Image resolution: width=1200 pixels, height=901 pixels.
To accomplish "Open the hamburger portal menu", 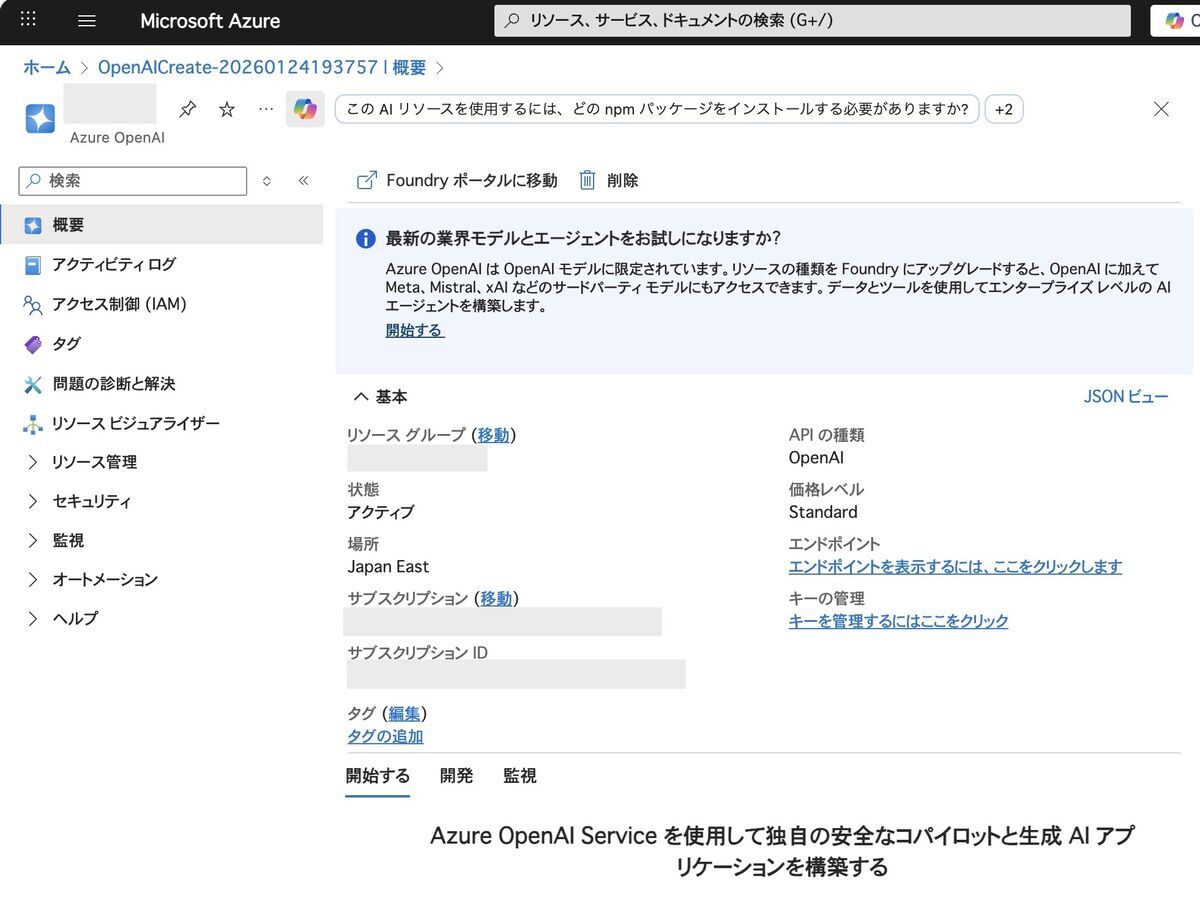I will 87,20.
